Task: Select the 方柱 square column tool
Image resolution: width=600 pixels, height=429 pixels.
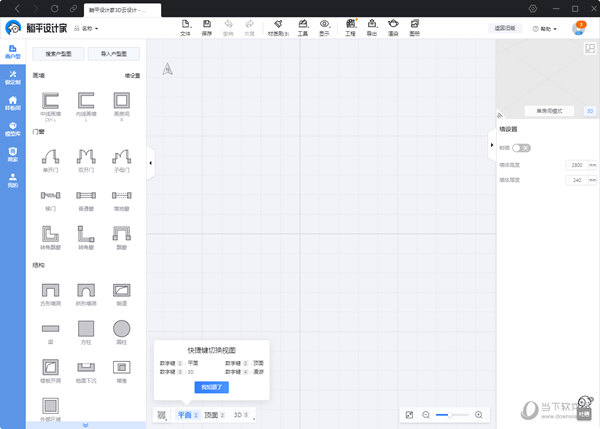Action: pos(86,329)
